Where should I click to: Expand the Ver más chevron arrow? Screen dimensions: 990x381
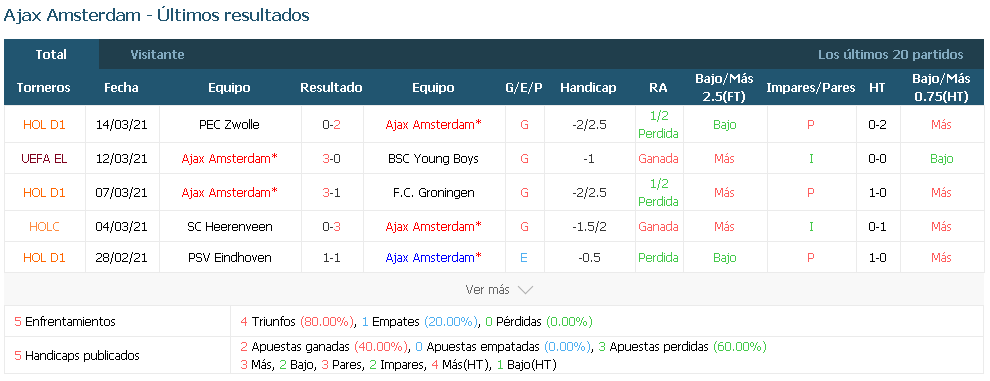(525, 290)
